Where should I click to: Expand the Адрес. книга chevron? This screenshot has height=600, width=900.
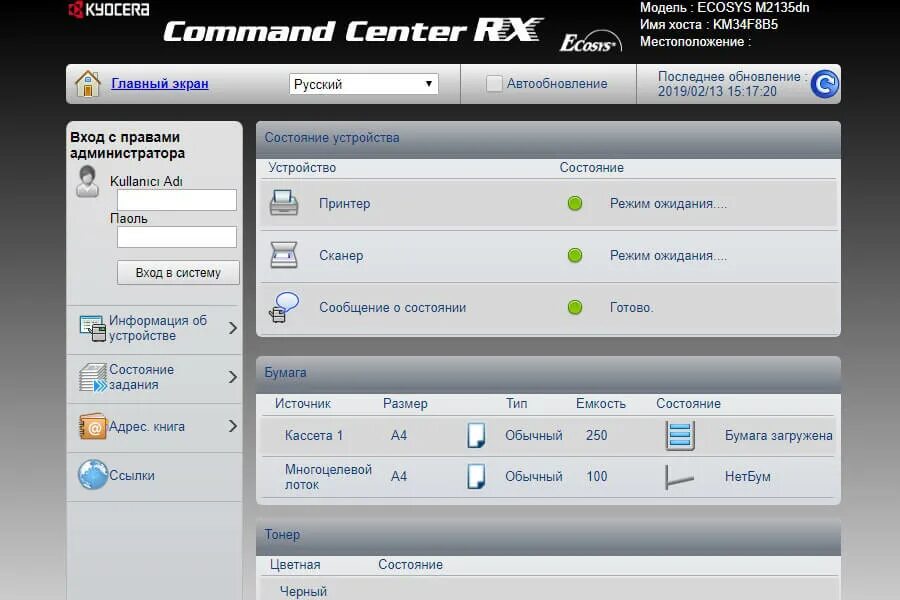click(232, 426)
